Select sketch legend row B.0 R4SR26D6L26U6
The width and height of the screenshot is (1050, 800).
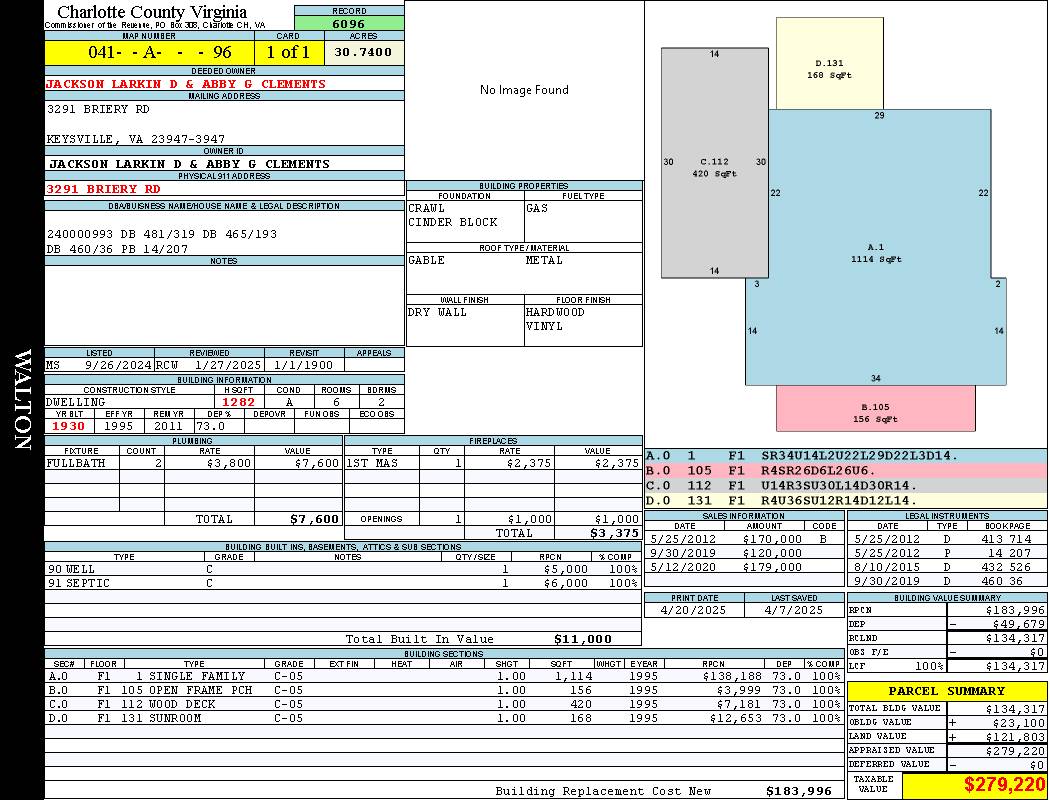846,471
